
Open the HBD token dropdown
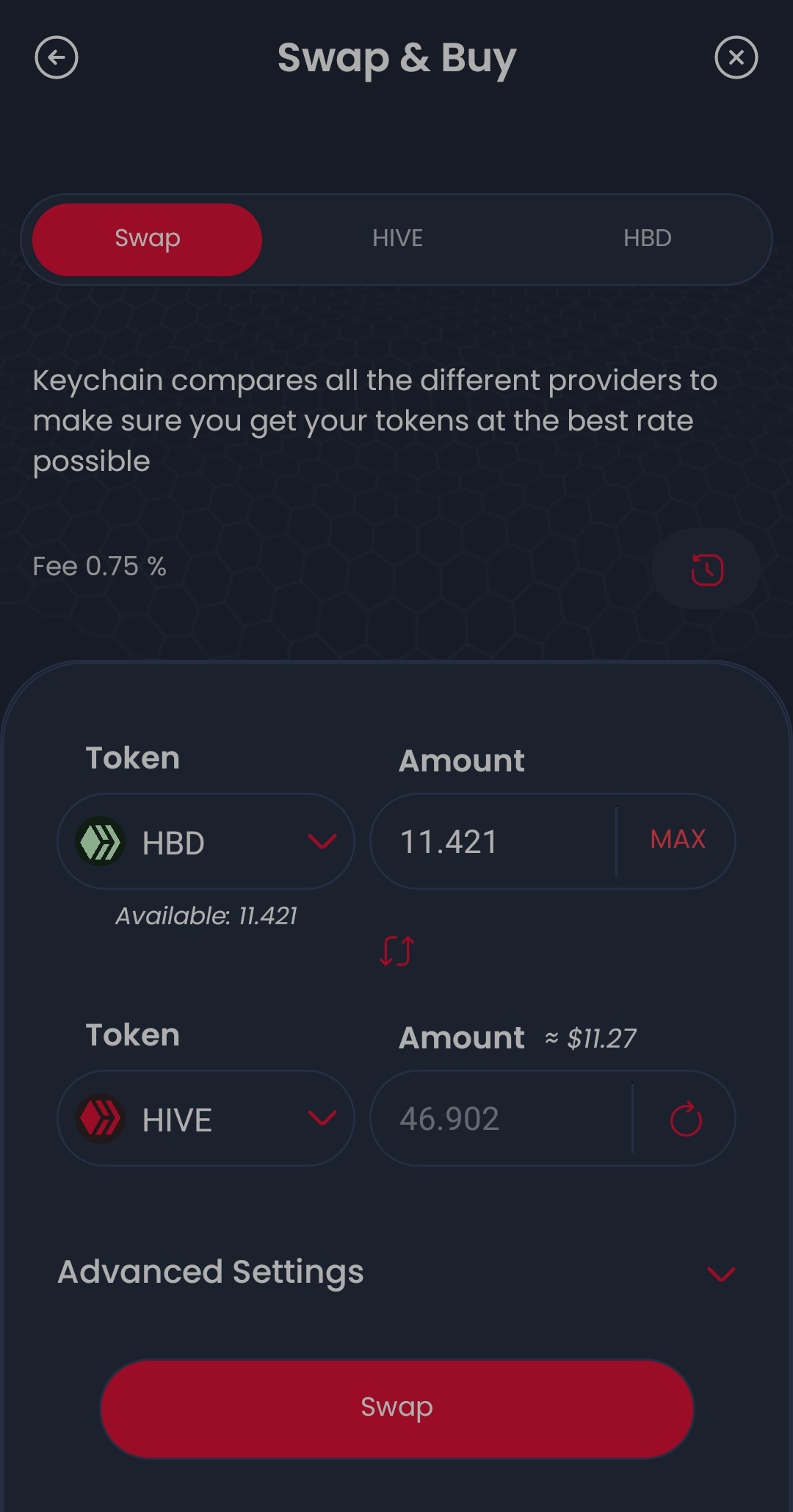206,841
